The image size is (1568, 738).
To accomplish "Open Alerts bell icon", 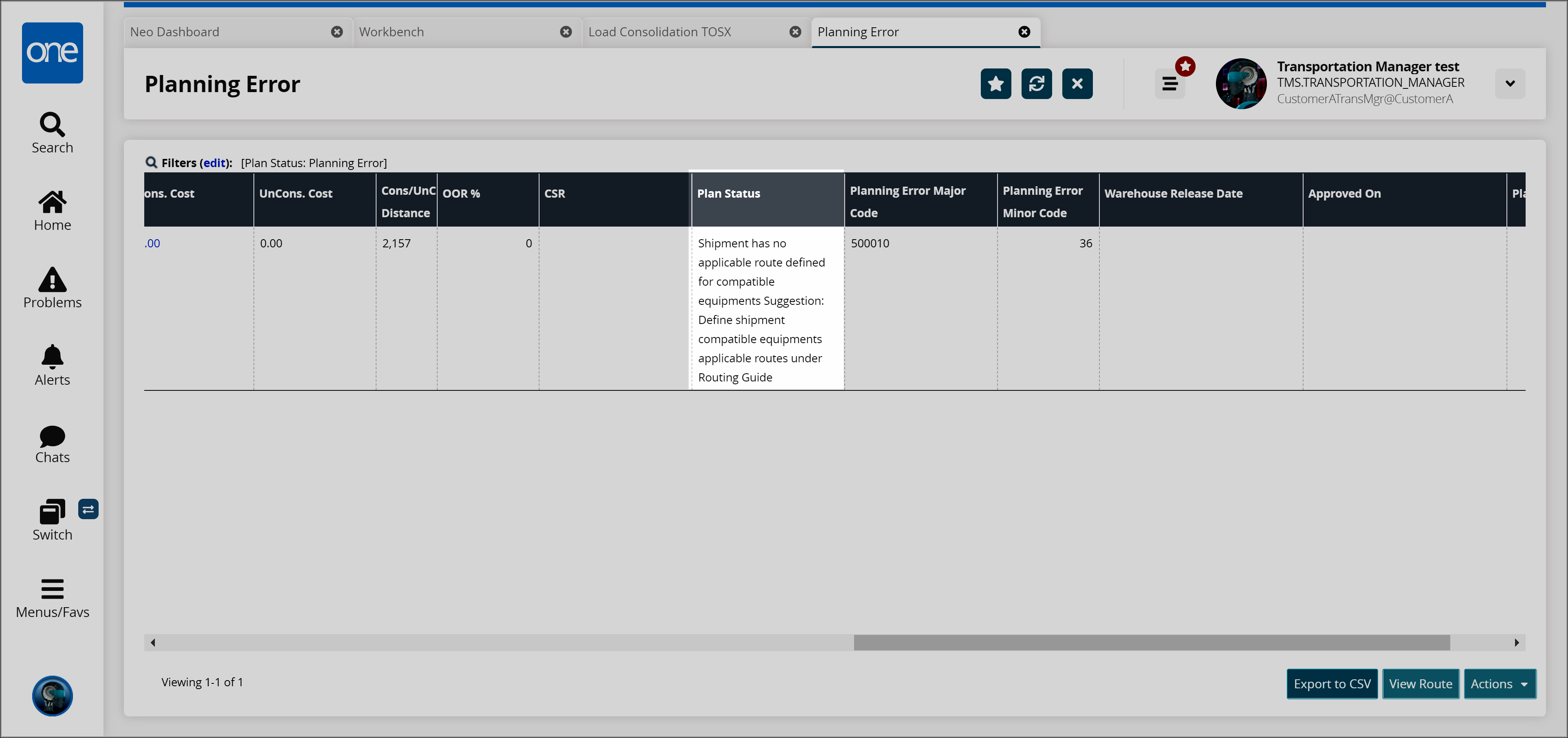I will (x=52, y=365).
